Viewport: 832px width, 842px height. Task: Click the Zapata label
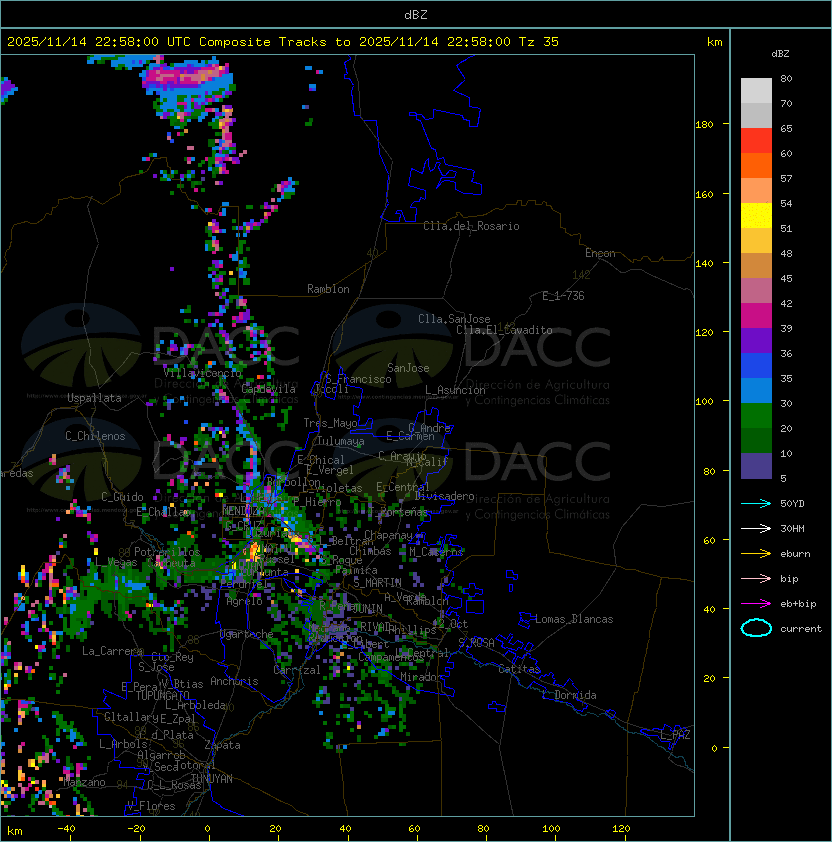tap(222, 745)
